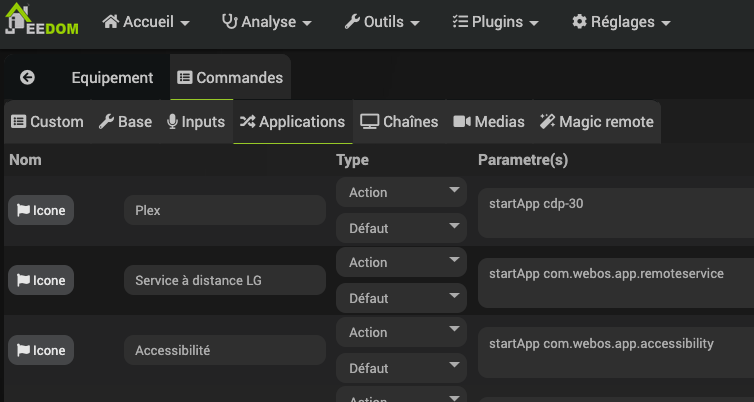Open the Plugins menu
This screenshot has width=754, height=402.
[496, 22]
